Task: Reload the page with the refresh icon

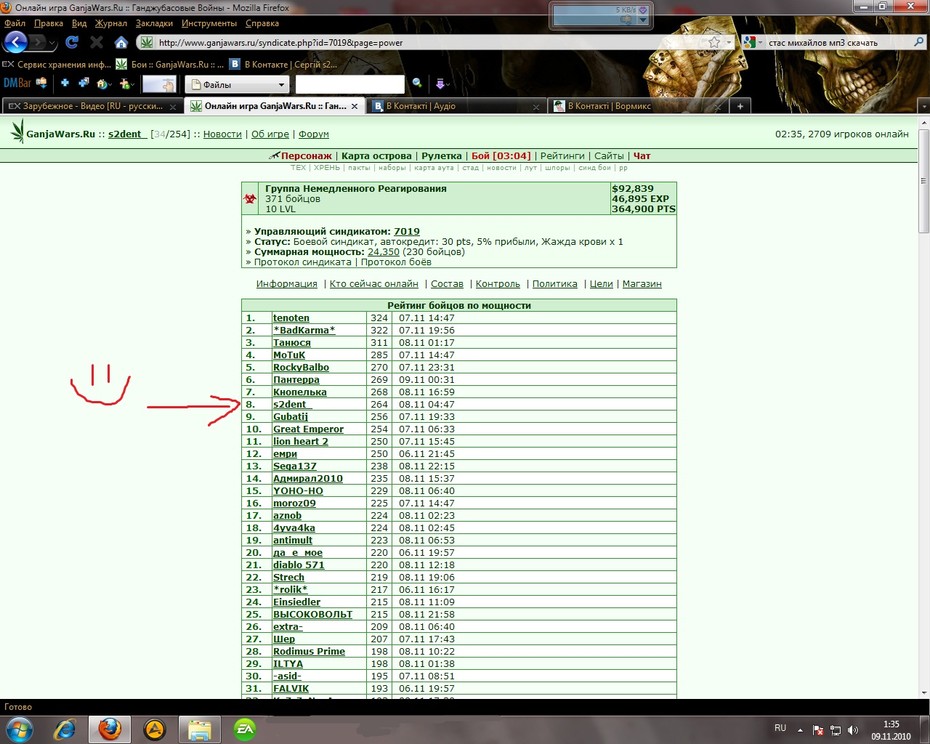Action: click(72, 42)
